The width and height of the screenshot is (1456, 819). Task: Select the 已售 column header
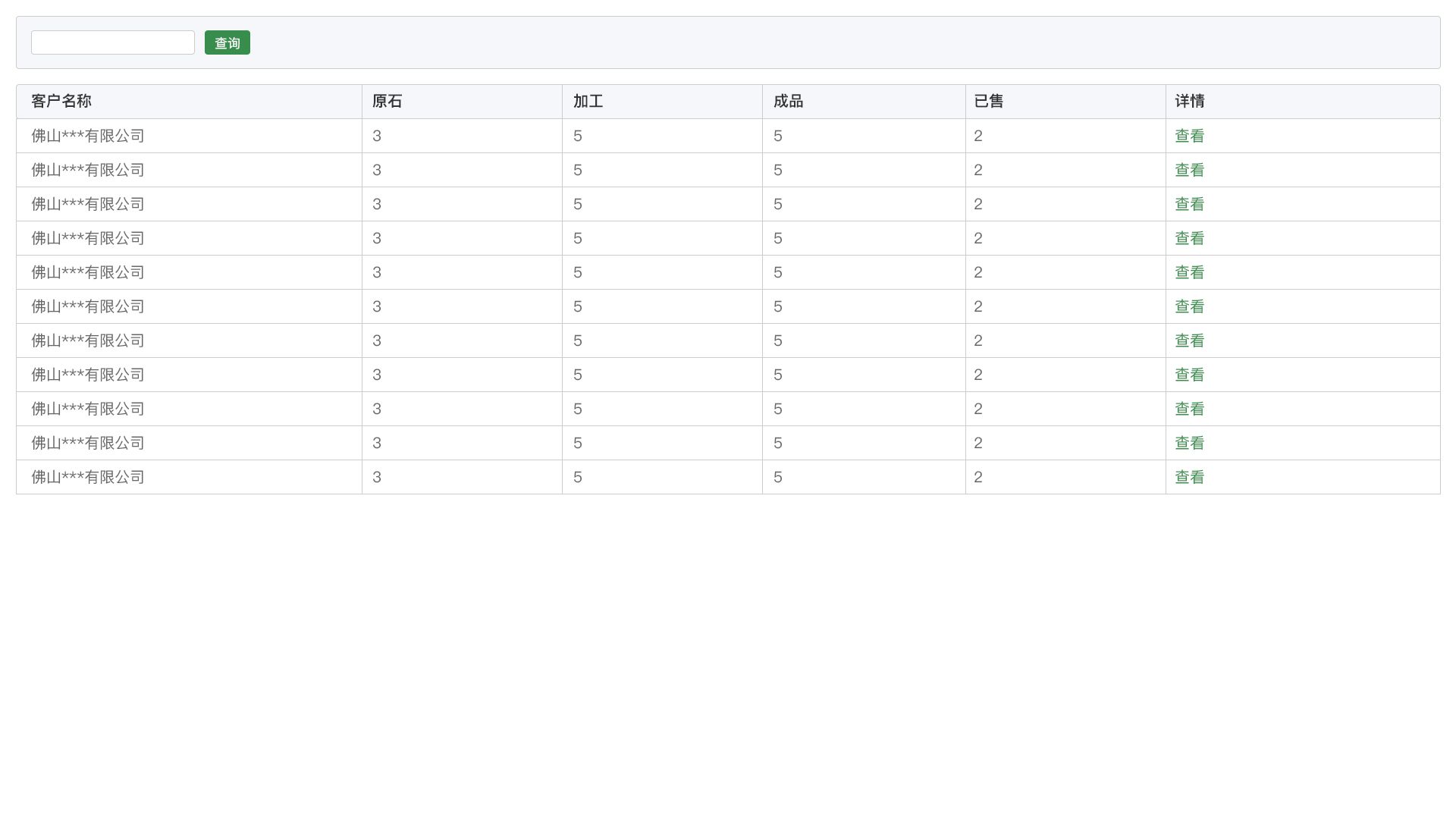(988, 102)
